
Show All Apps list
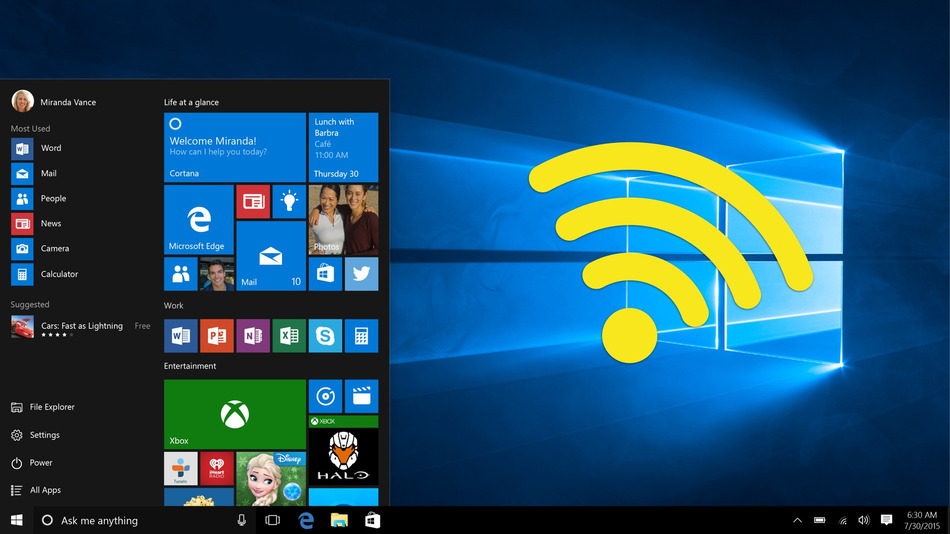36,490
